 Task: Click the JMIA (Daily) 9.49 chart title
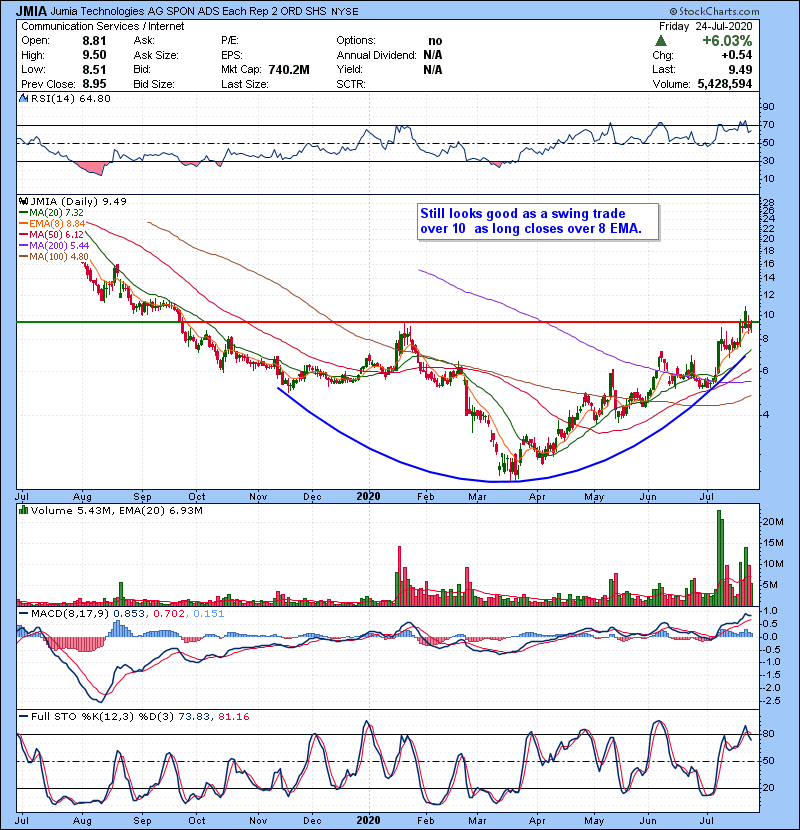coord(78,201)
